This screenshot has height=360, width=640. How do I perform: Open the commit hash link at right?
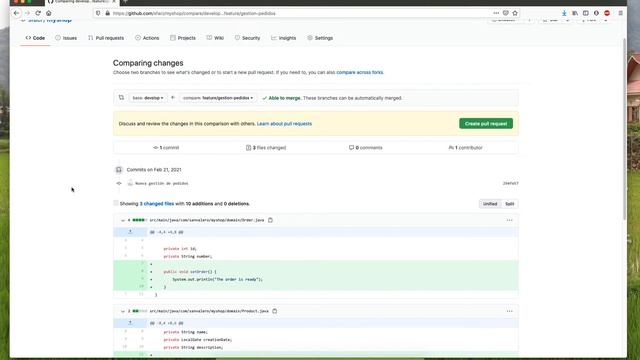(510, 183)
